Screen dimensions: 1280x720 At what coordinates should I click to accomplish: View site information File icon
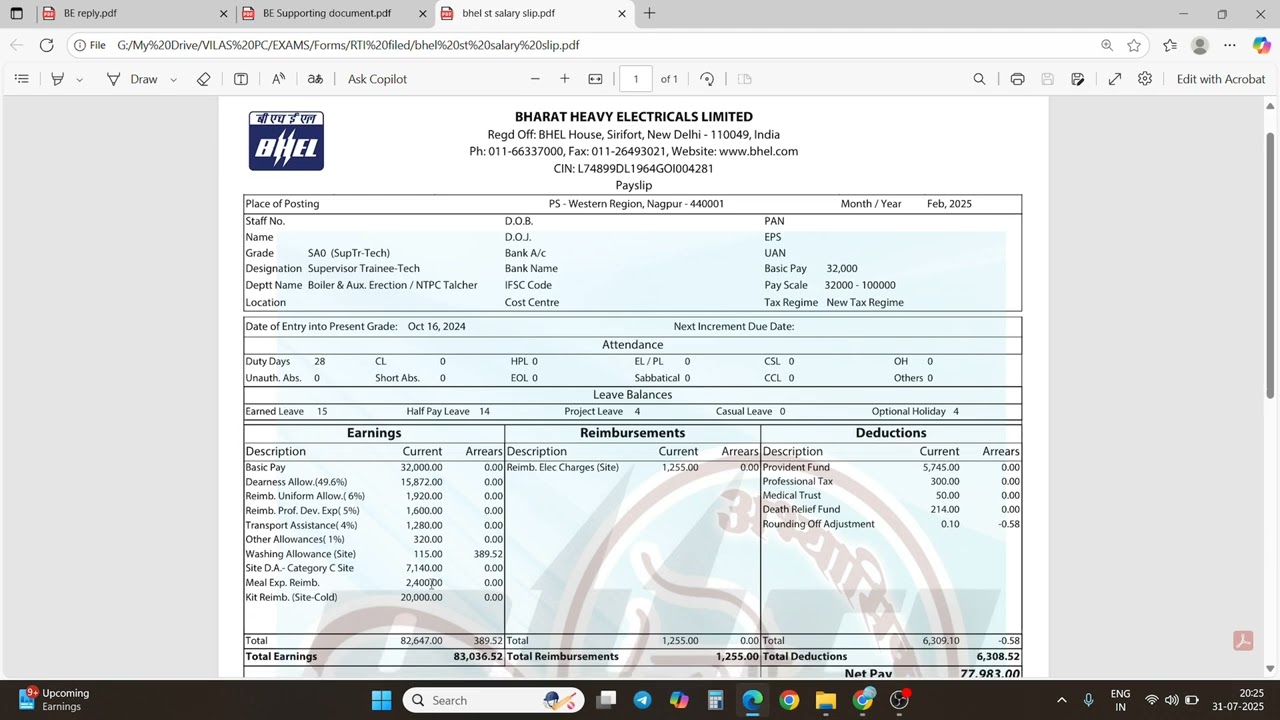89,45
